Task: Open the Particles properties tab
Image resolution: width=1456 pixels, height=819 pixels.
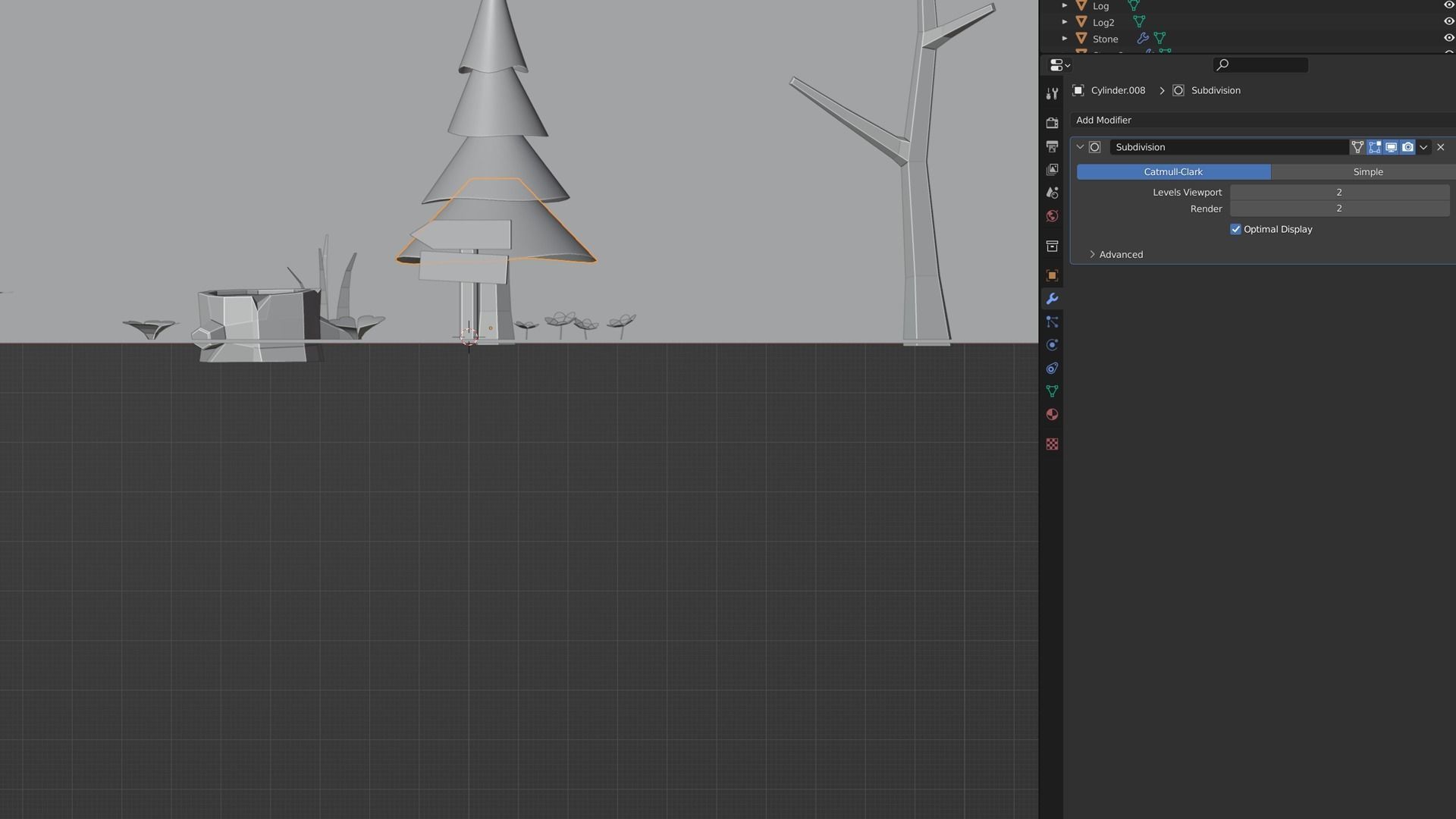Action: pos(1052,322)
